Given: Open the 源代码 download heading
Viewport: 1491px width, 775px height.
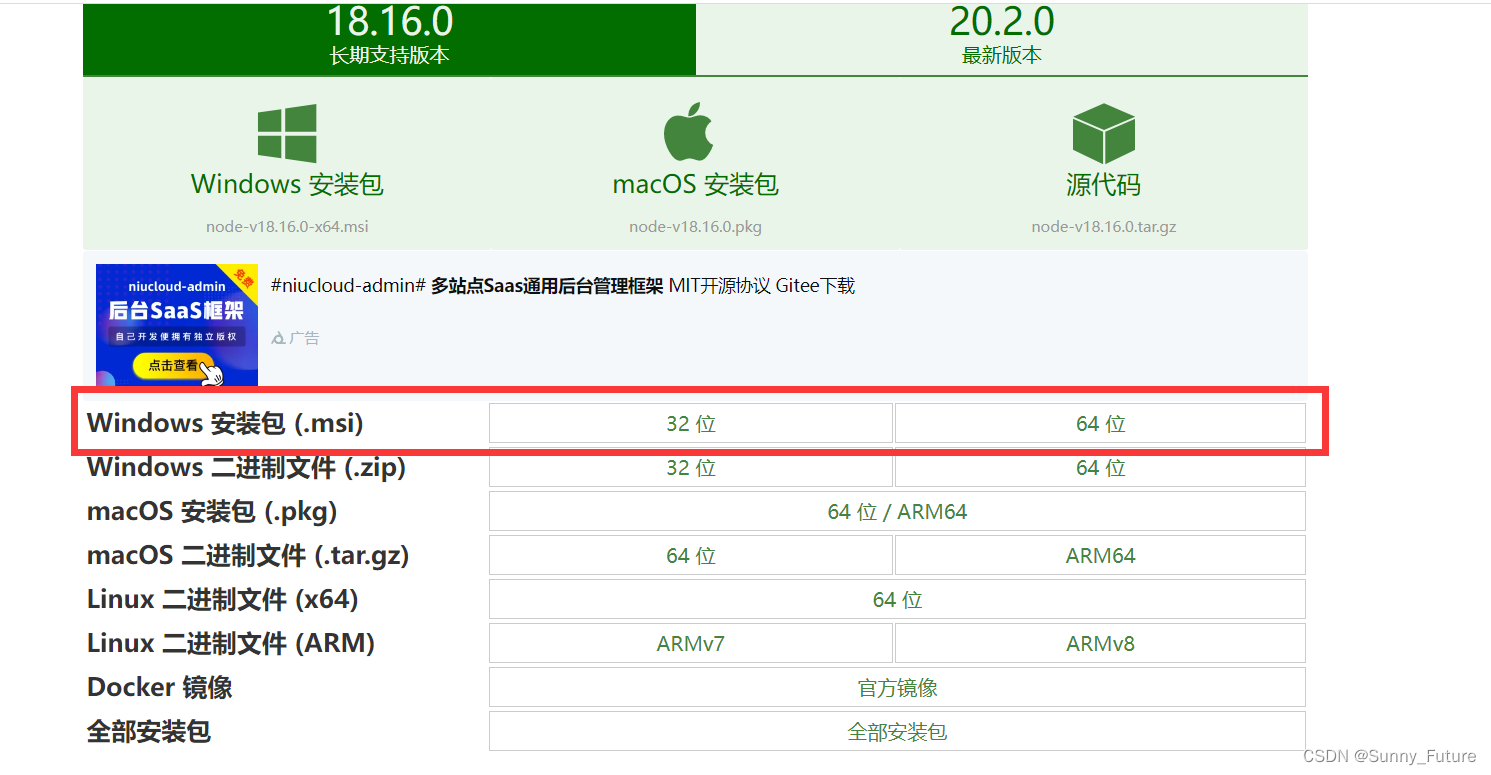Looking at the screenshot, I should pyautogui.click(x=1103, y=185).
